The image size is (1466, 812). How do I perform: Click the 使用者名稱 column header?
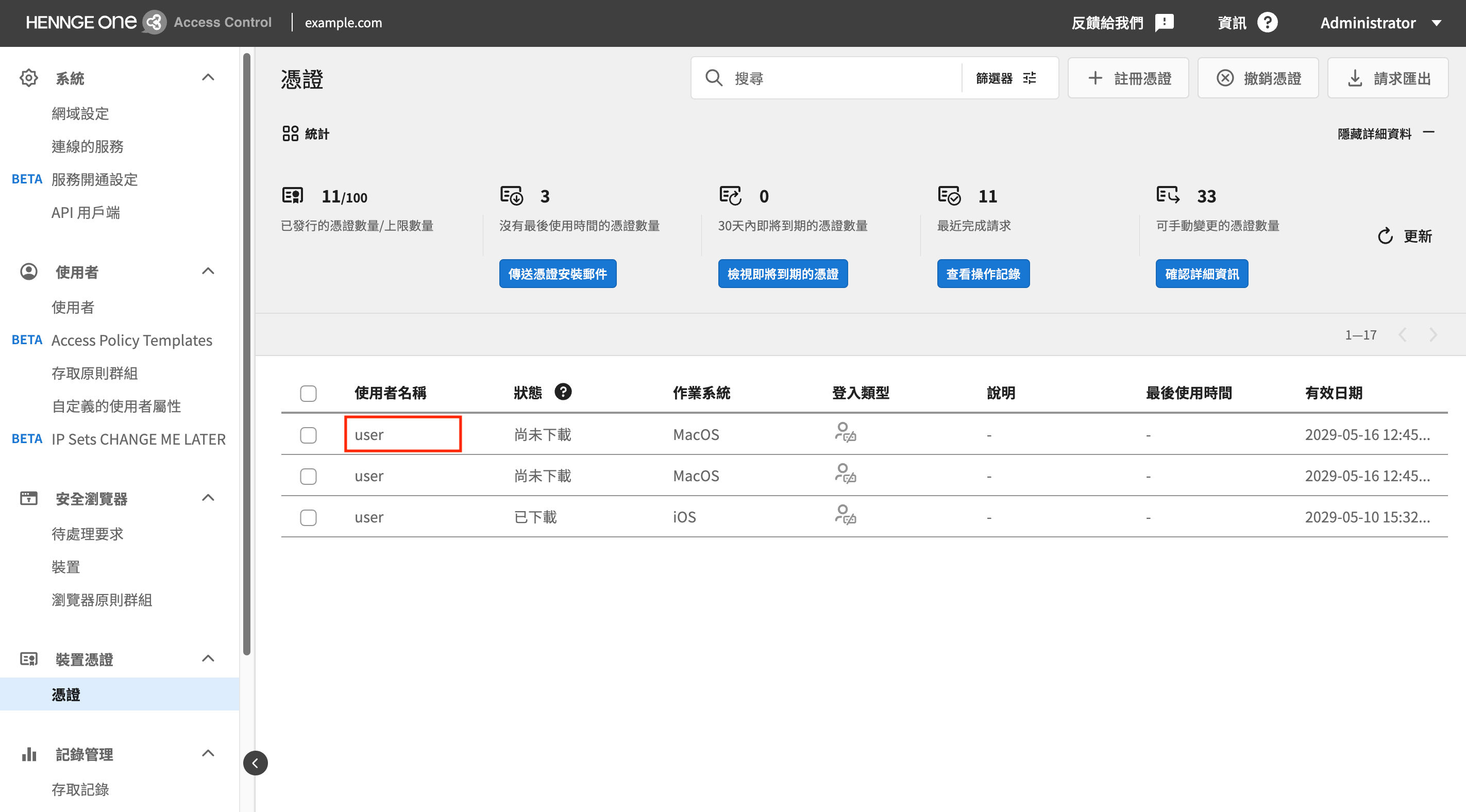click(x=391, y=393)
